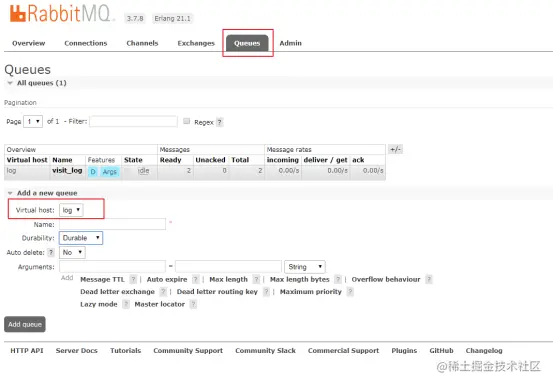Open the Auto delete help icon
This screenshot has width=553, height=385.
coord(51,252)
